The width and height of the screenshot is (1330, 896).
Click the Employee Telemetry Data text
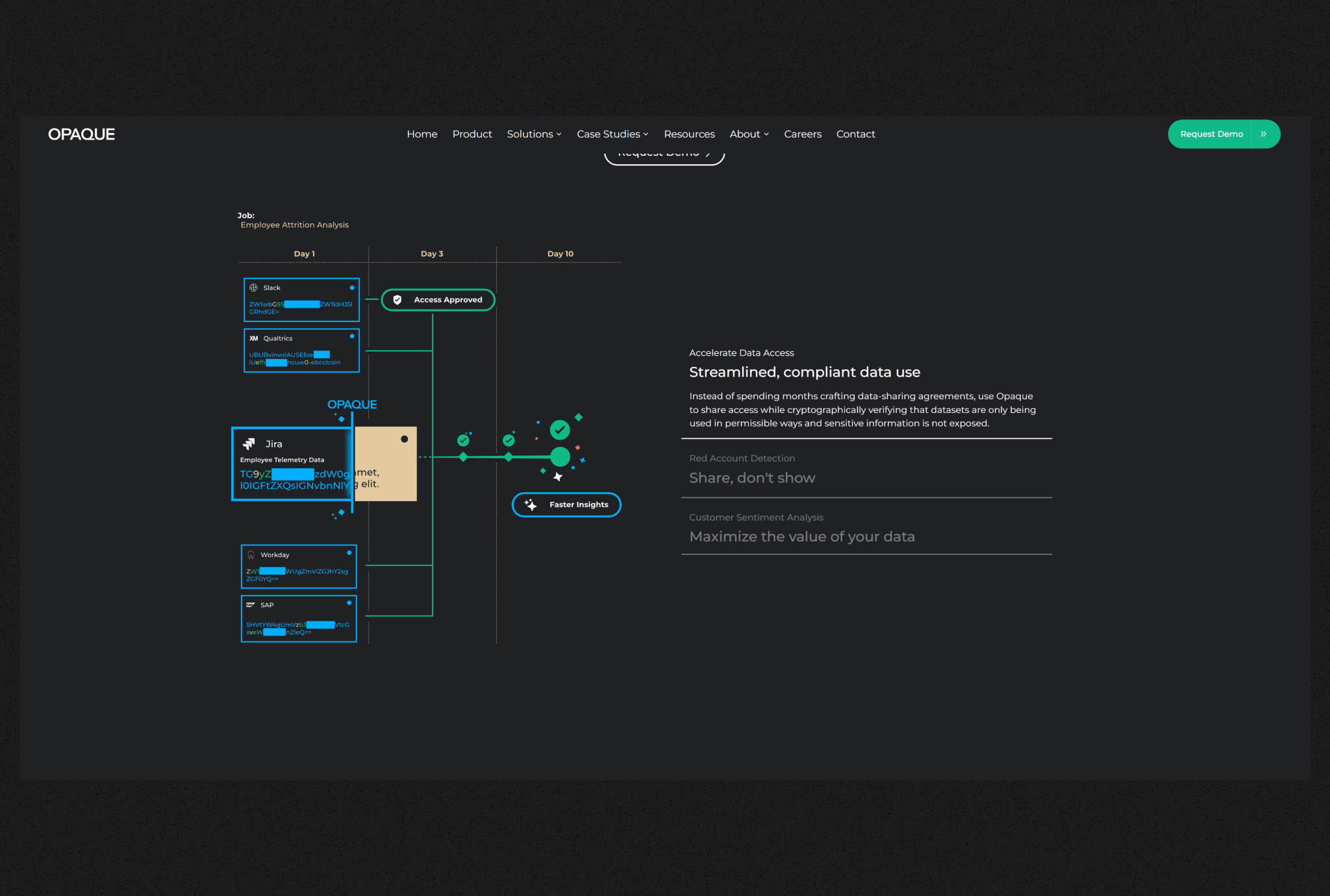point(282,460)
